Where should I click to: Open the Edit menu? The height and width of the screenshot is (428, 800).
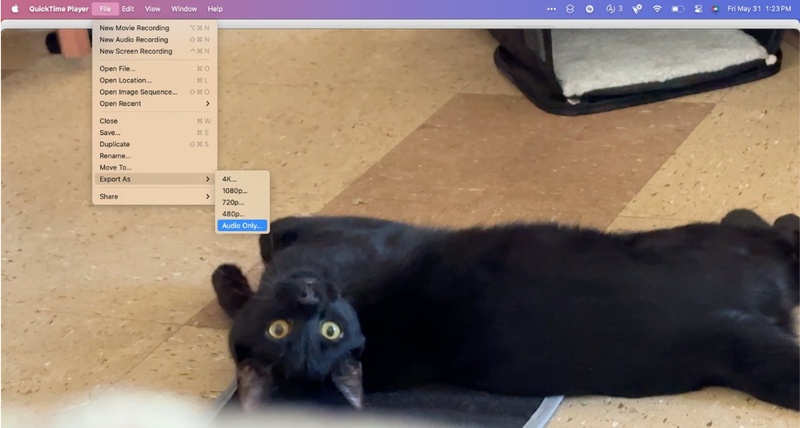[x=128, y=9]
